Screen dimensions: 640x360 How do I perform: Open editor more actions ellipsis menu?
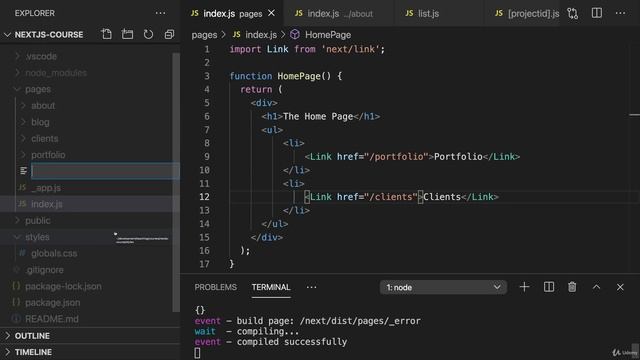point(620,13)
